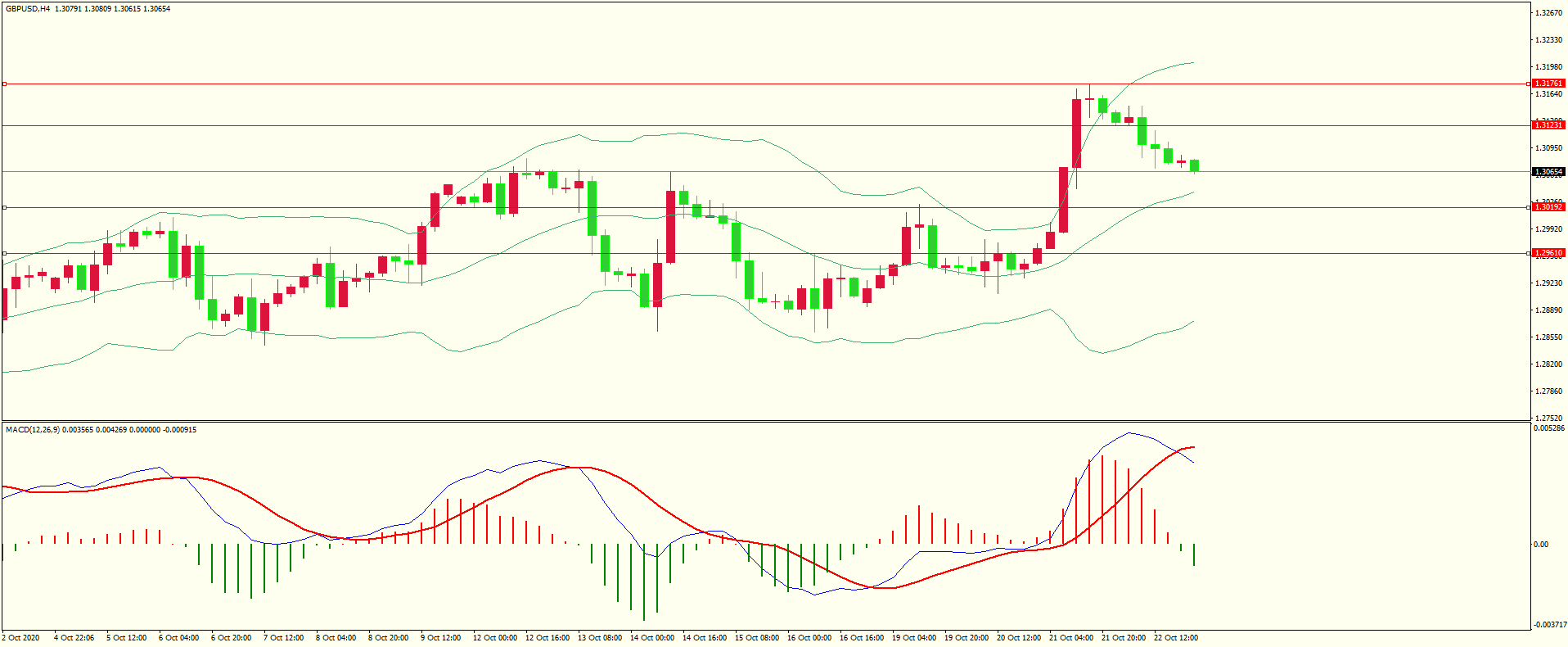Click price scale value 1.30950
Viewport: 1568px width, 647px height.
click(x=1549, y=148)
